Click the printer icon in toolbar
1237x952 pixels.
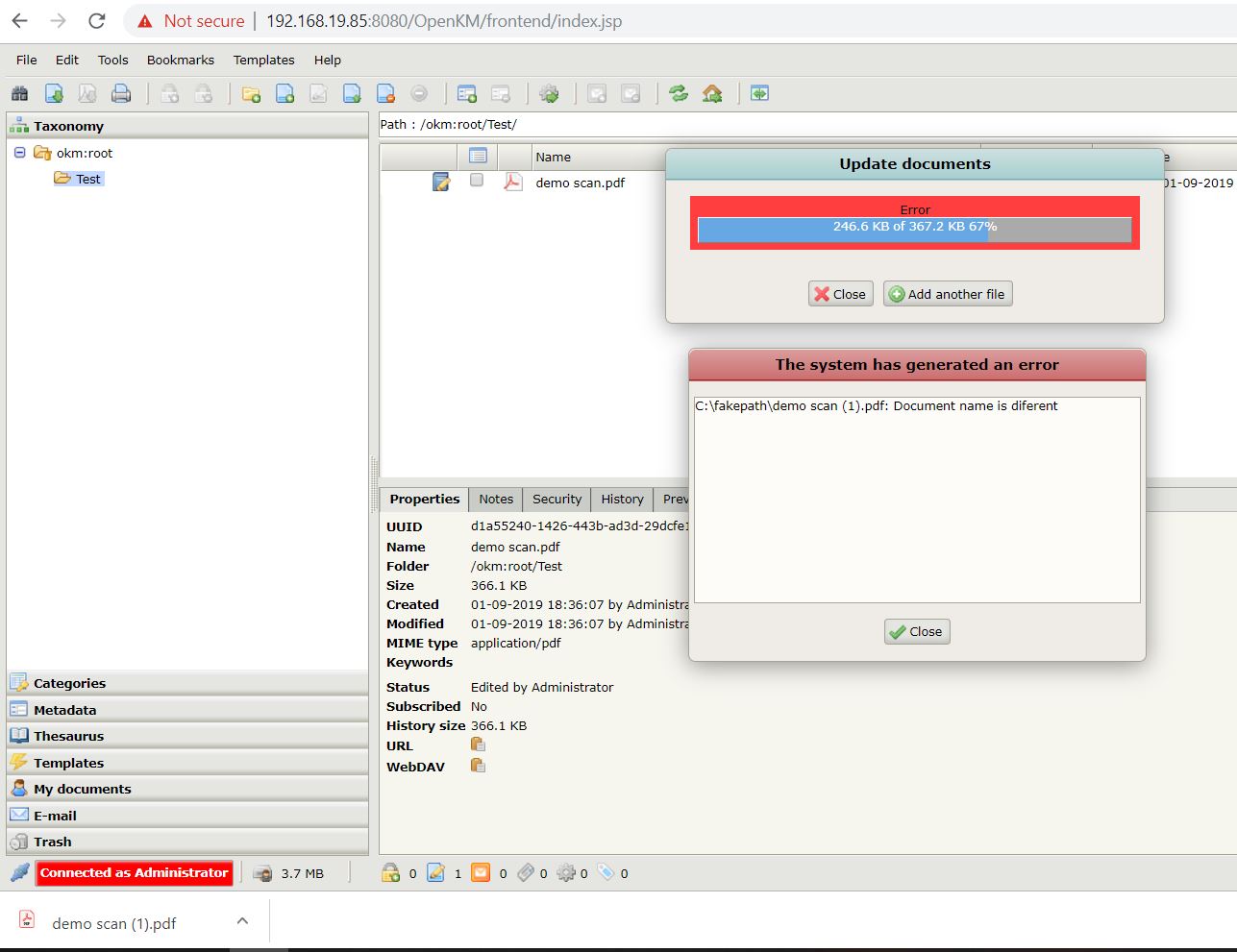point(121,93)
